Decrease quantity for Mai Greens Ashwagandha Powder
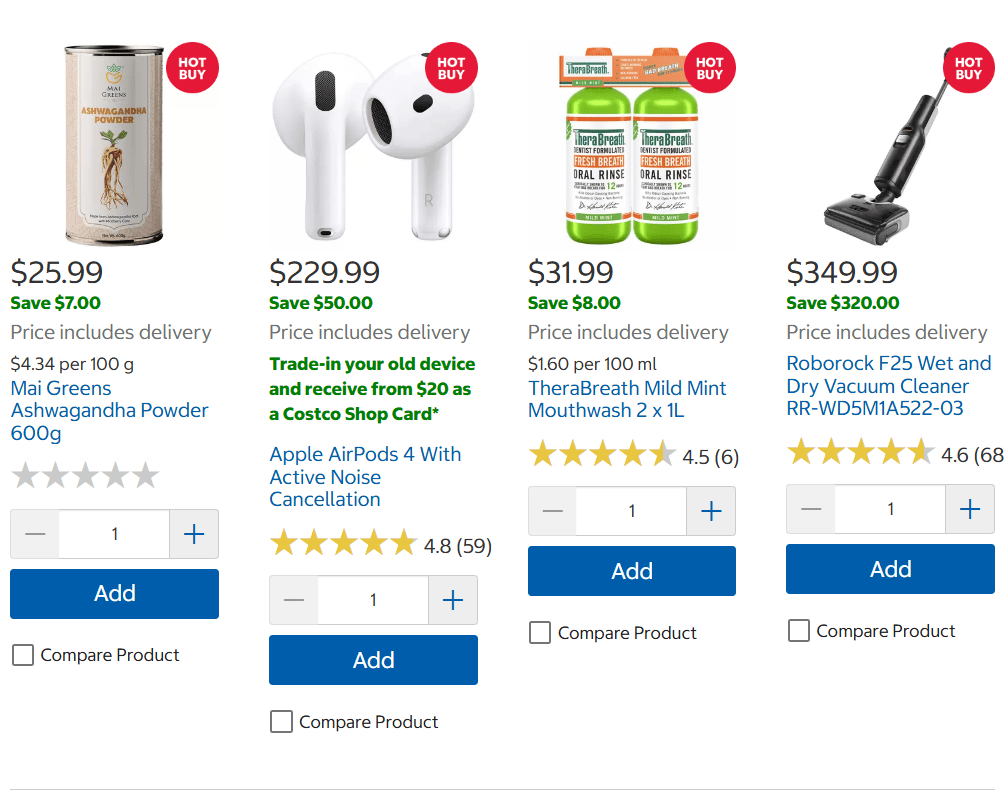This screenshot has width=1005, height=798. (x=35, y=534)
